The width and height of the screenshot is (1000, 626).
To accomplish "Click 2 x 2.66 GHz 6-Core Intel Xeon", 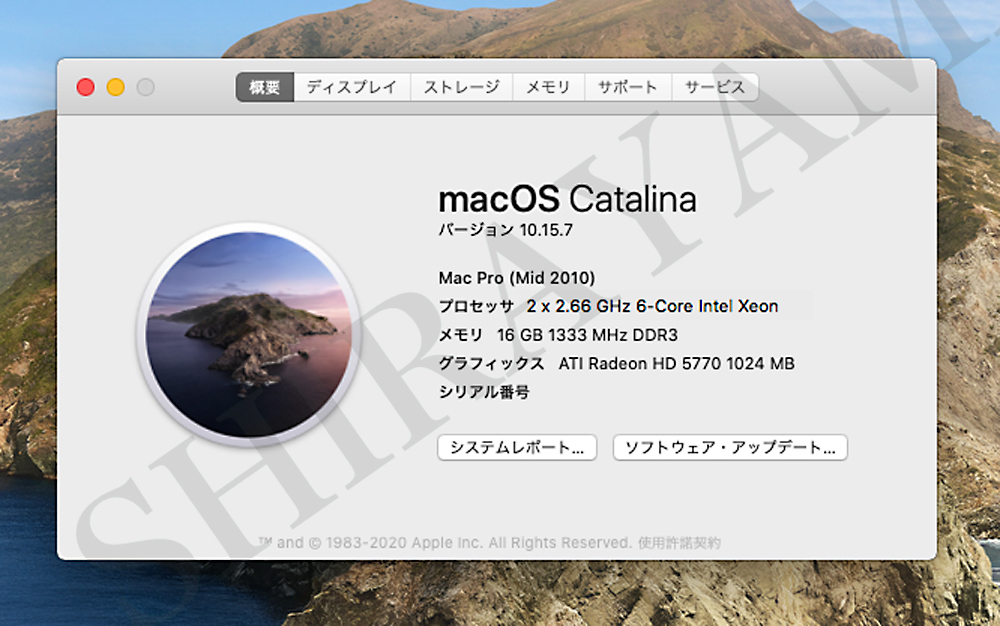I will coord(652,307).
